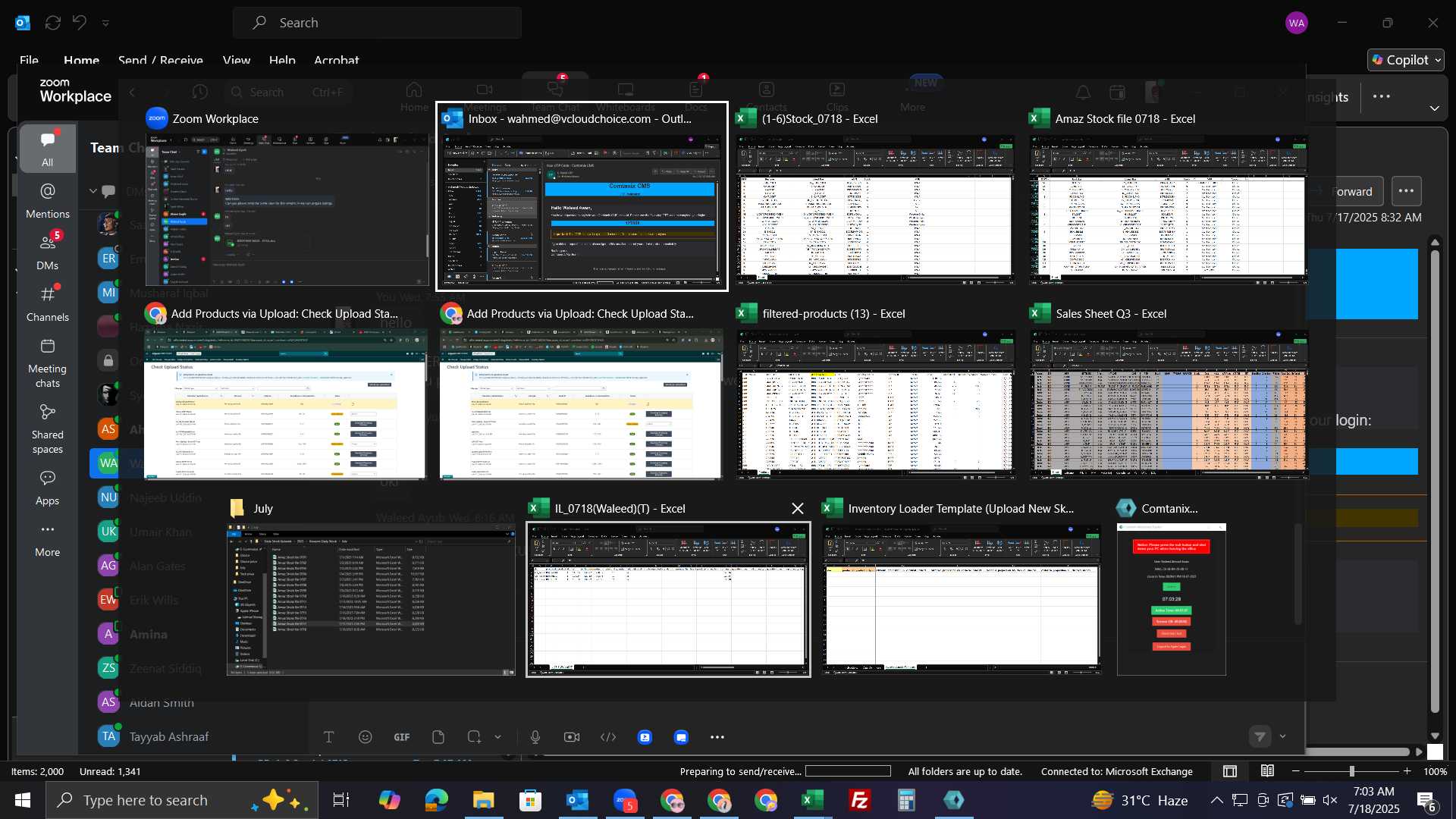Open Shared spaces in Zoom sidebar
Screen dimensions: 1456x819
click(47, 428)
